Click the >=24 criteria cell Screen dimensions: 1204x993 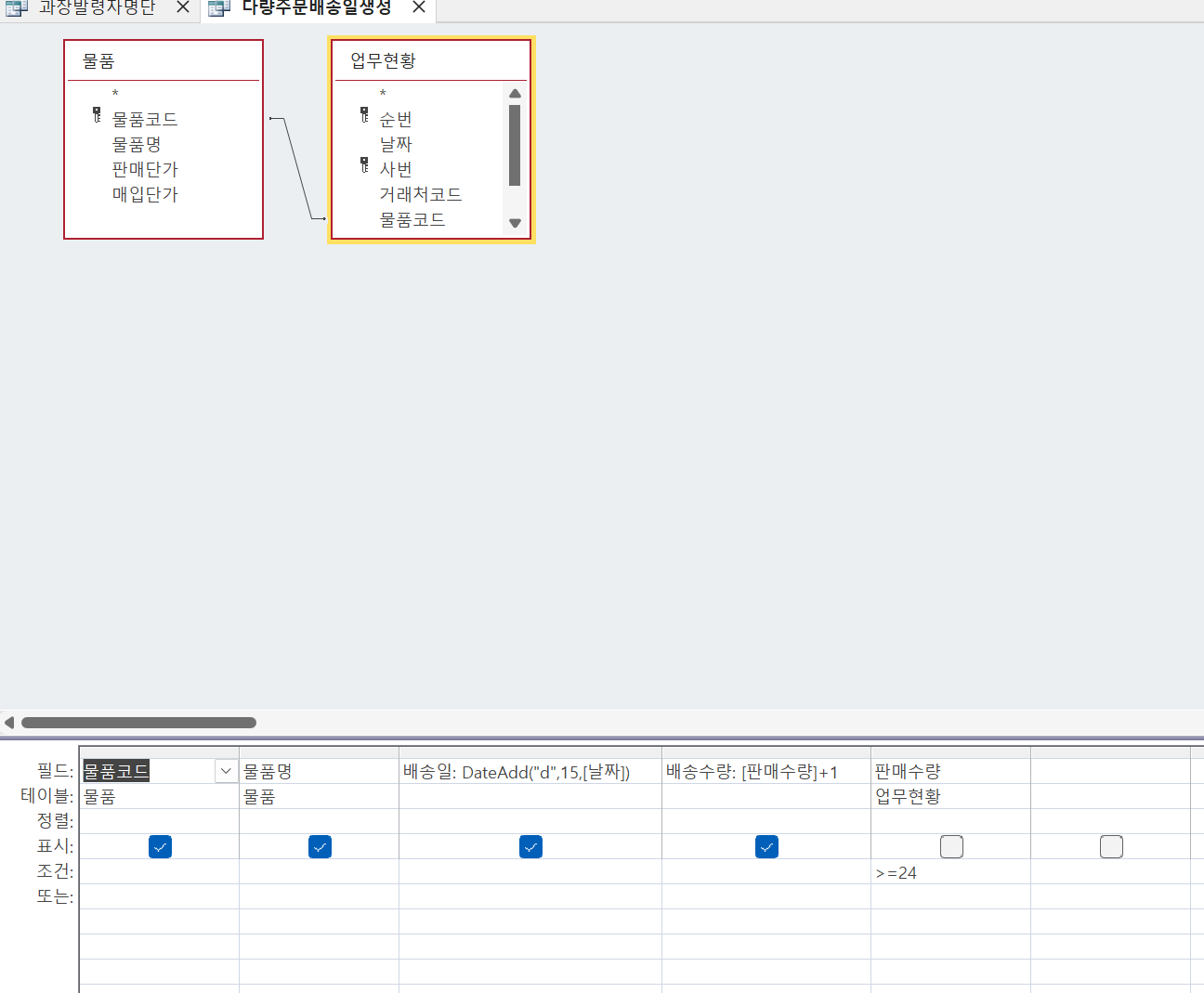point(948,872)
